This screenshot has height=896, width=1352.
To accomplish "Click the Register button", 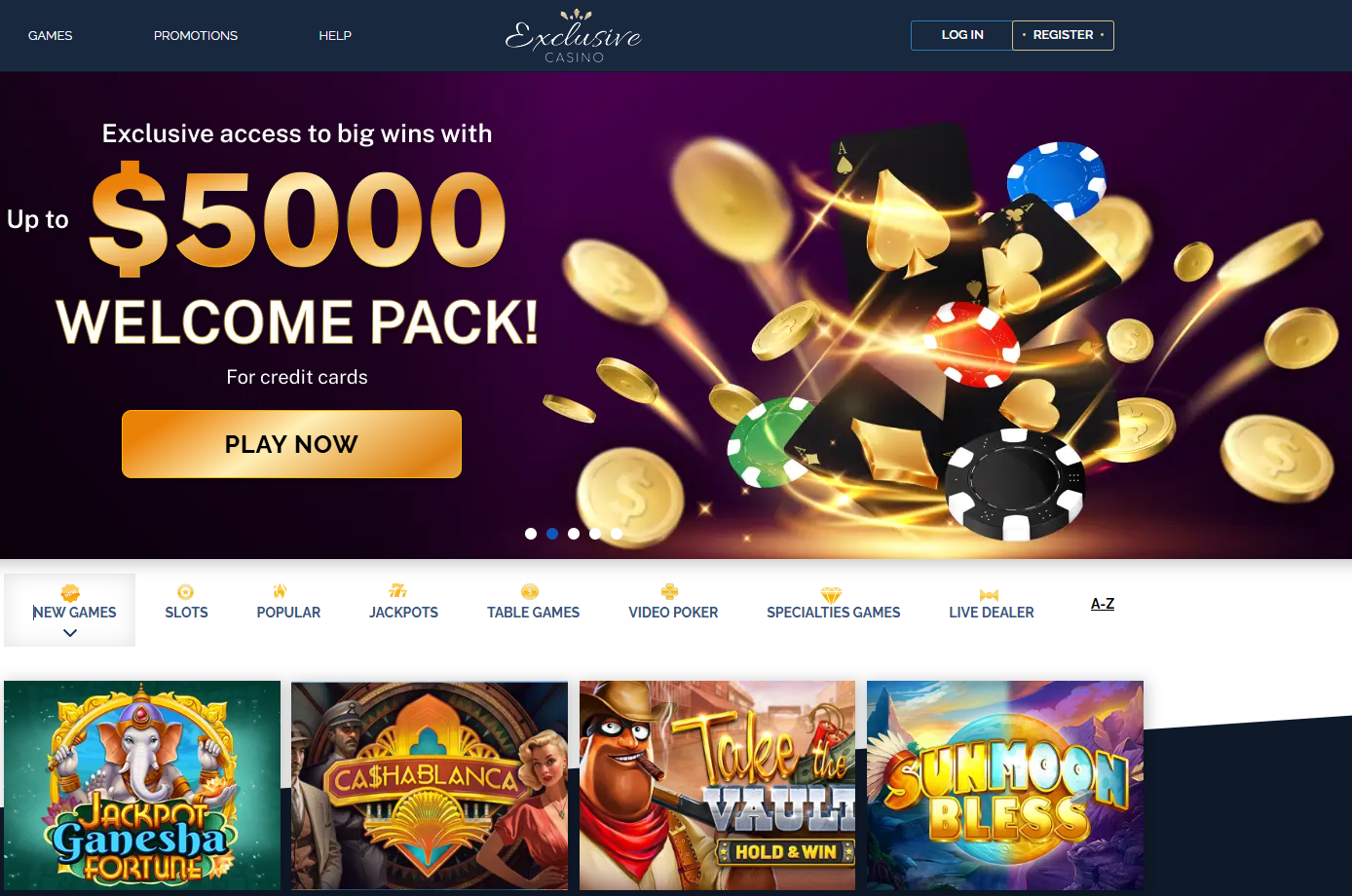I will pyautogui.click(x=1063, y=35).
